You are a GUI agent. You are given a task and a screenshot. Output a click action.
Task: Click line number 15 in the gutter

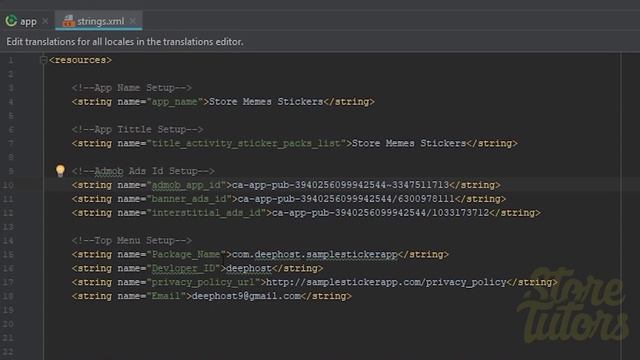point(9,254)
